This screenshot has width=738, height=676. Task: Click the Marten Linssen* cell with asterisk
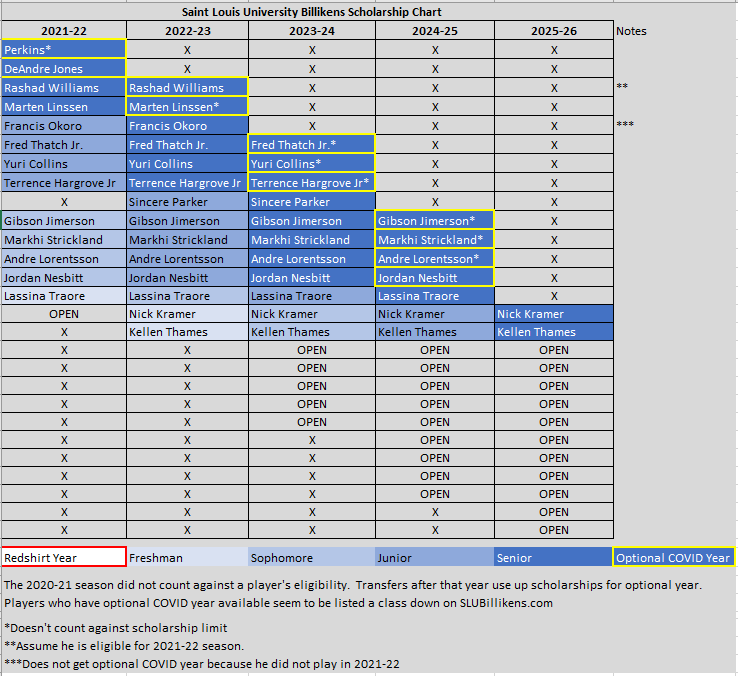pyautogui.click(x=187, y=107)
